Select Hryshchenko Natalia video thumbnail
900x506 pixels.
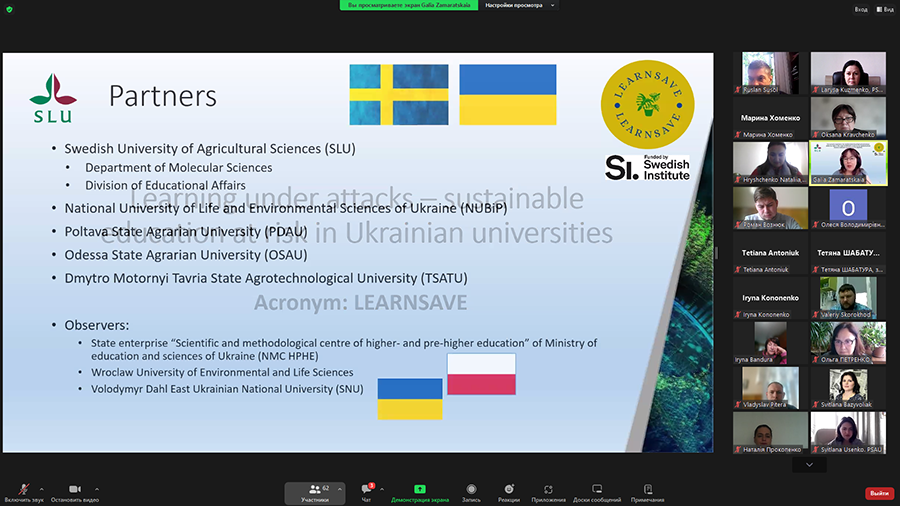point(770,163)
